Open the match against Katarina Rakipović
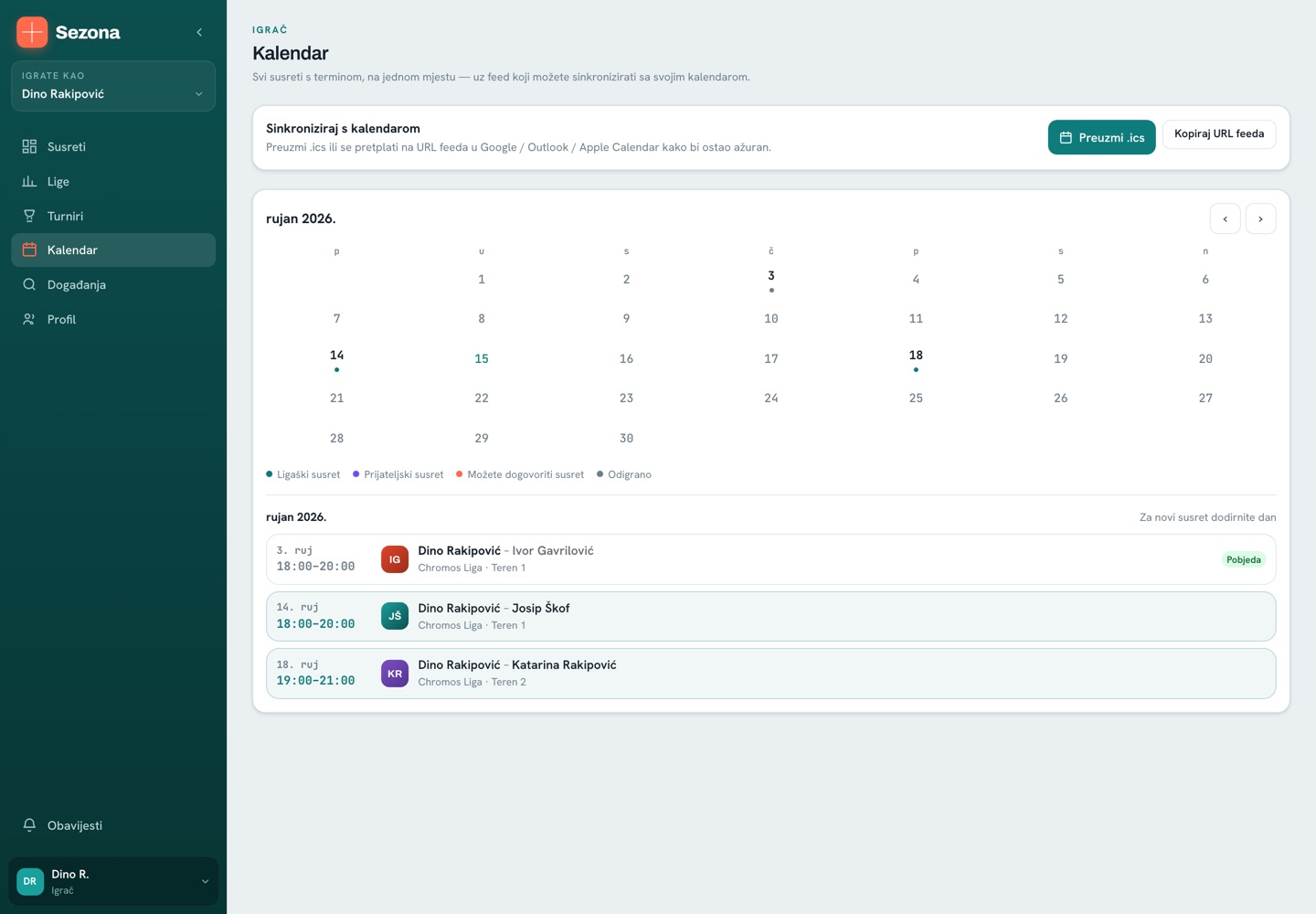Viewport: 1316px width, 914px height. pos(771,674)
